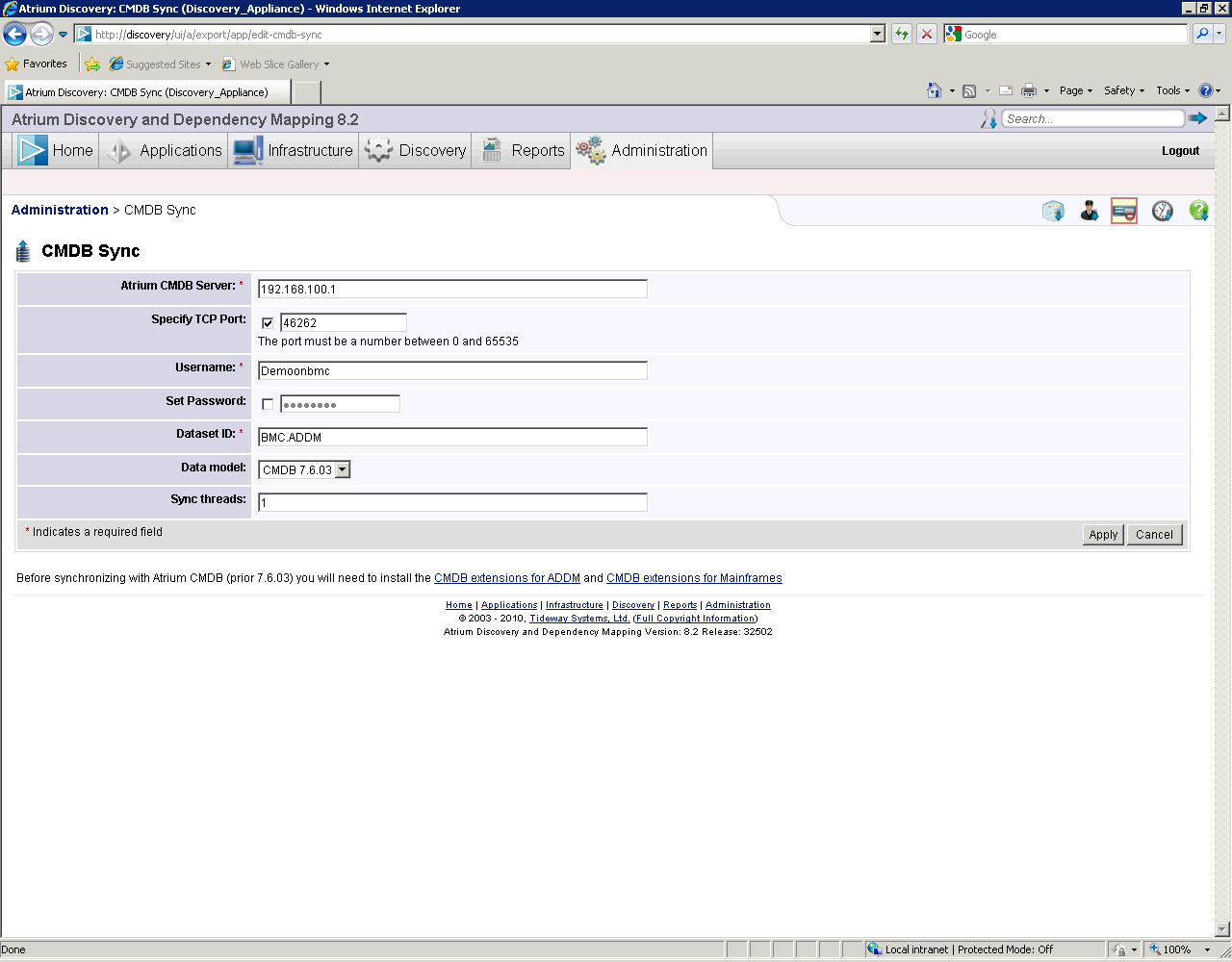Open the Infrastructure tab
The image size is (1232, 962).
point(294,150)
